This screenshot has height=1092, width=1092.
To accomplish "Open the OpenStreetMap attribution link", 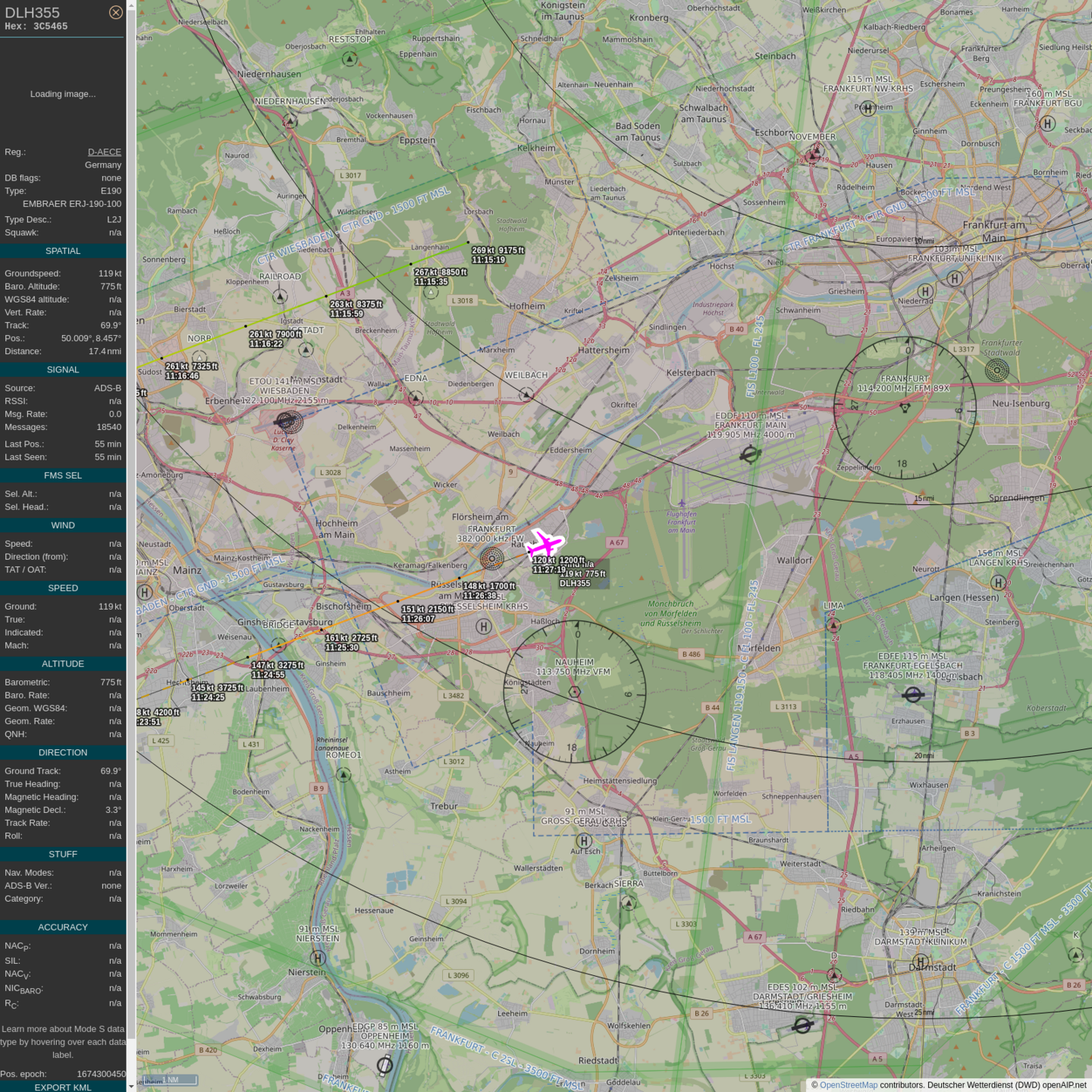I will [848, 1085].
